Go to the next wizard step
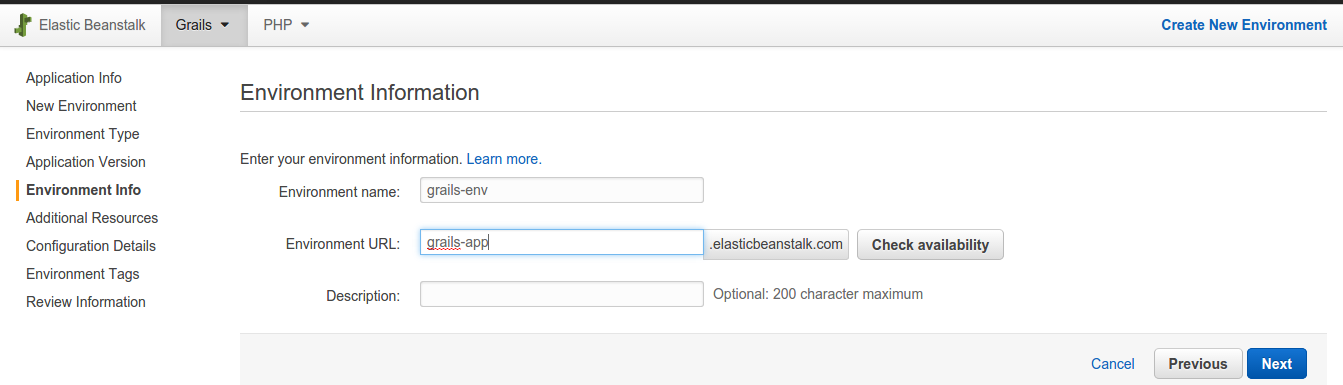The height and width of the screenshot is (385, 1343). (x=1276, y=364)
